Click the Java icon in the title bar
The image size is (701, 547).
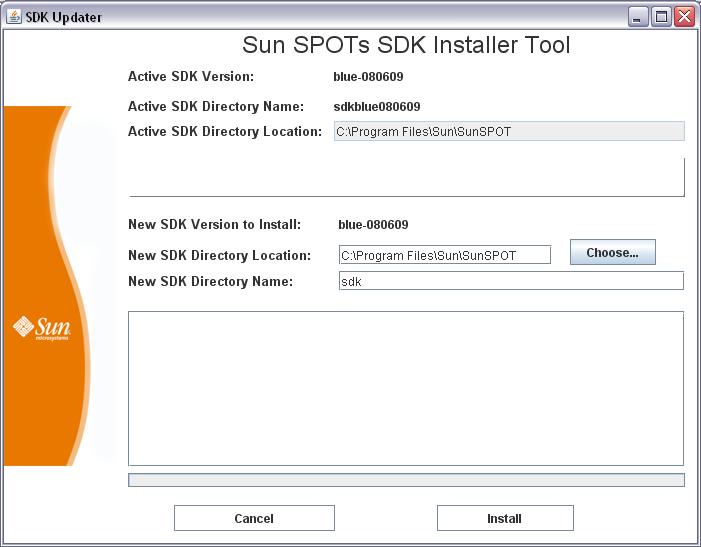click(x=13, y=17)
